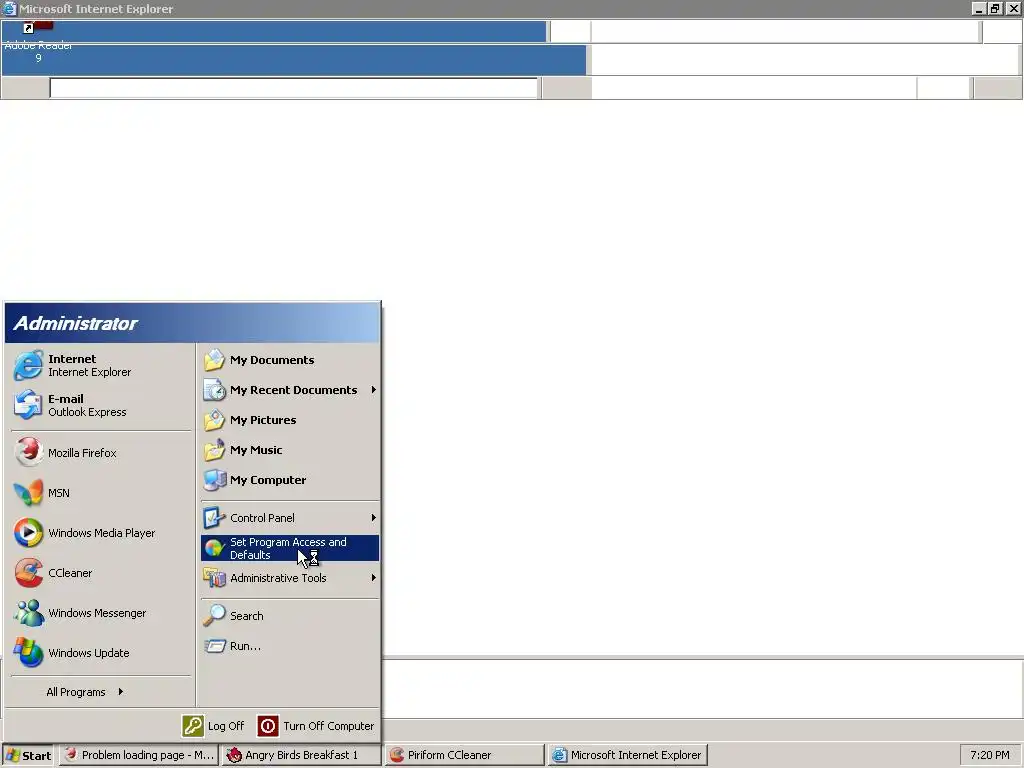The width and height of the screenshot is (1024, 768).
Task: Switch to Microsoft Internet Explorer taskbar button
Action: point(628,755)
